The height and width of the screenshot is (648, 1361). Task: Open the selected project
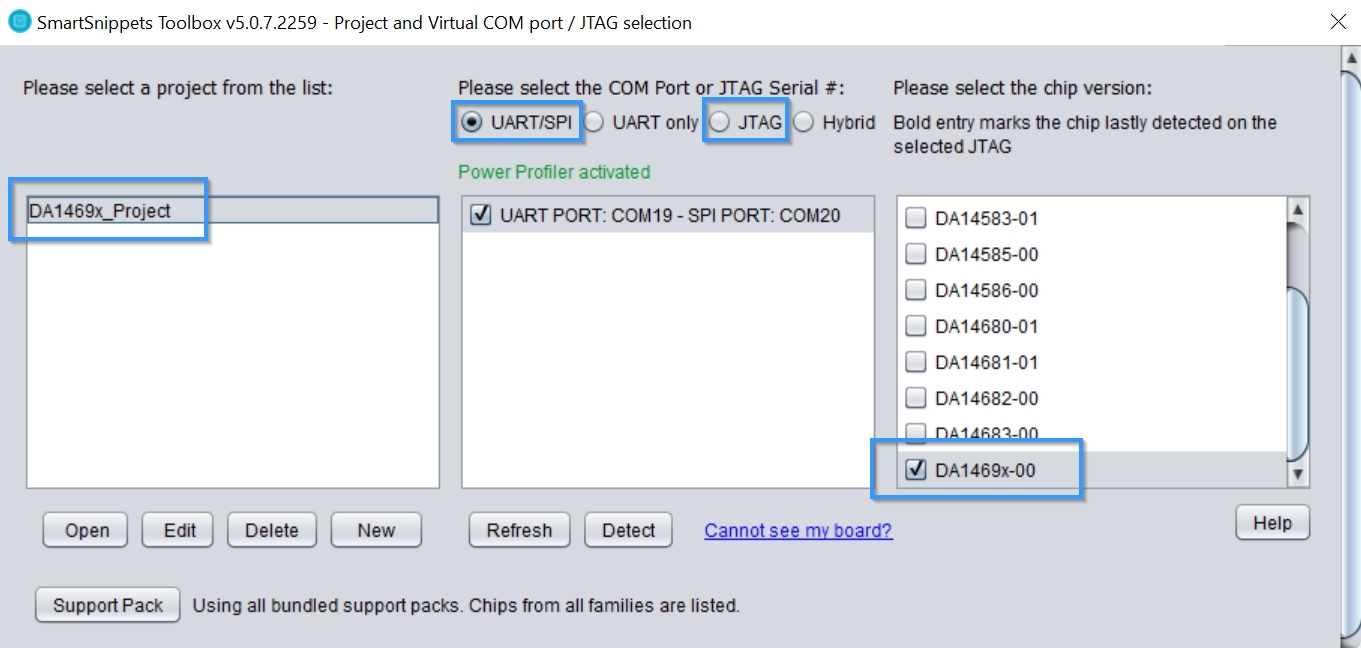click(87, 530)
